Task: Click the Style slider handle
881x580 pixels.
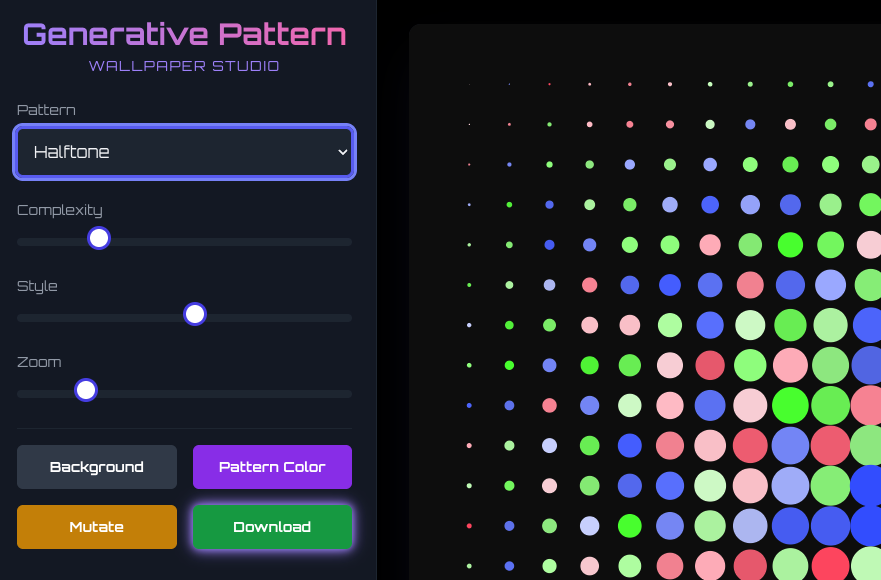Action: click(195, 314)
